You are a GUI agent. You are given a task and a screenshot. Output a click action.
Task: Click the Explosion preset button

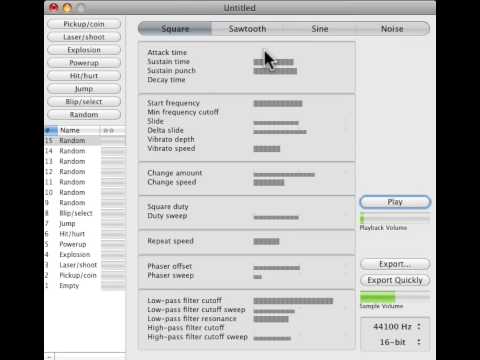click(x=84, y=50)
